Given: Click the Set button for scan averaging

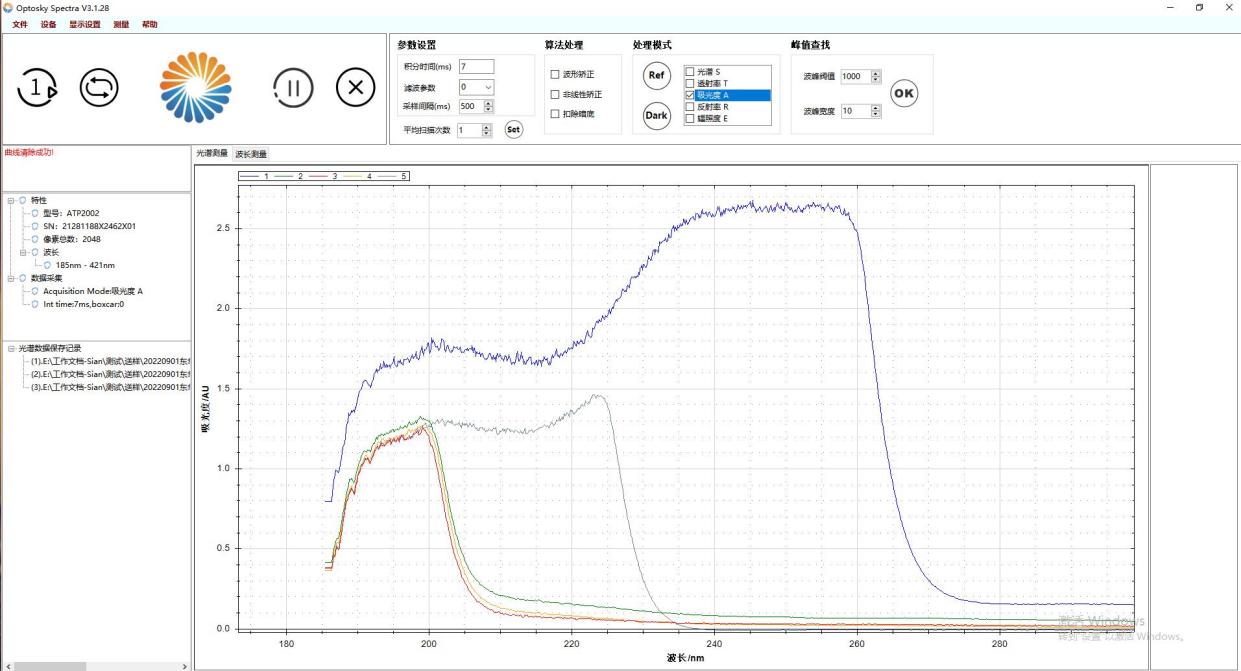Looking at the screenshot, I should [x=513, y=129].
